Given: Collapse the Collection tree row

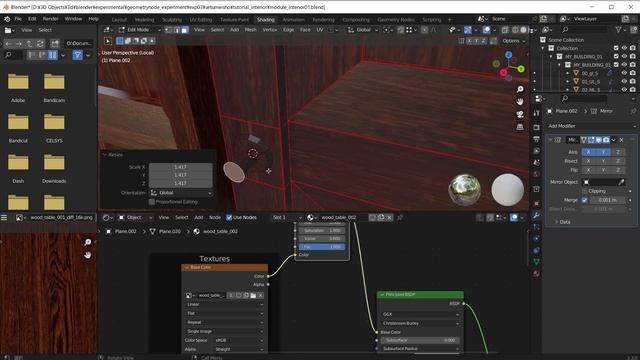Looking at the screenshot, I should tap(543, 48).
